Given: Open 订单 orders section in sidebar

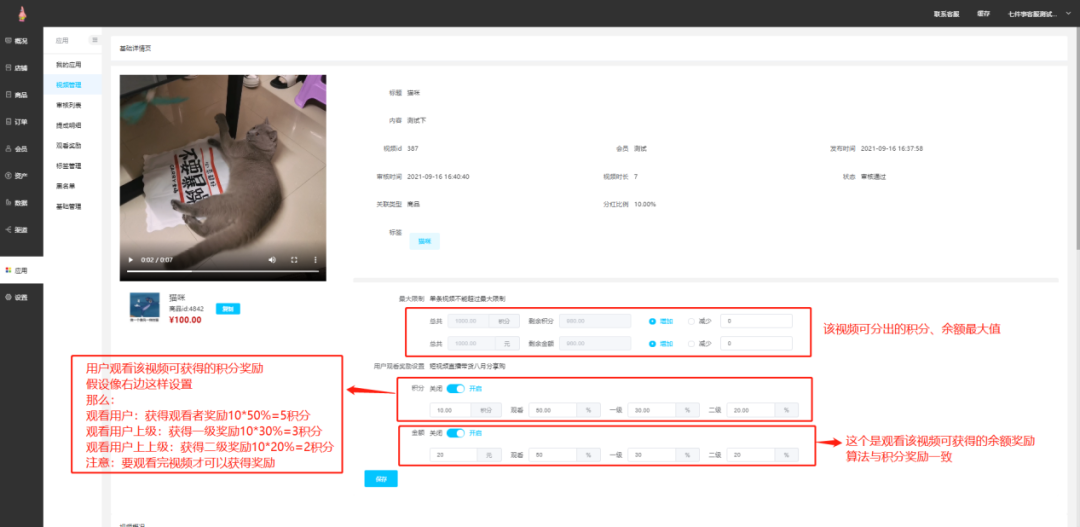Looking at the screenshot, I should (x=17, y=122).
